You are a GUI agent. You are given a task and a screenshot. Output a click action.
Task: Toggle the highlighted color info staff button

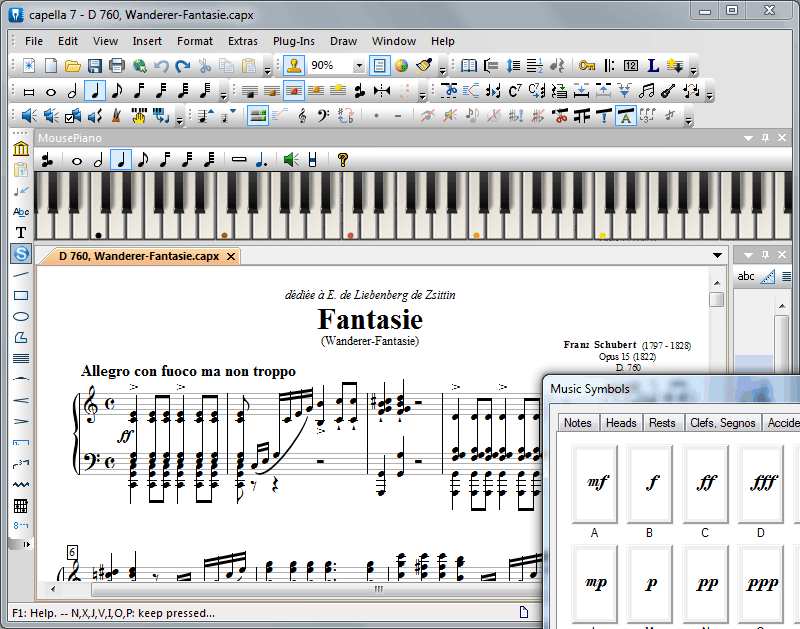[258, 116]
